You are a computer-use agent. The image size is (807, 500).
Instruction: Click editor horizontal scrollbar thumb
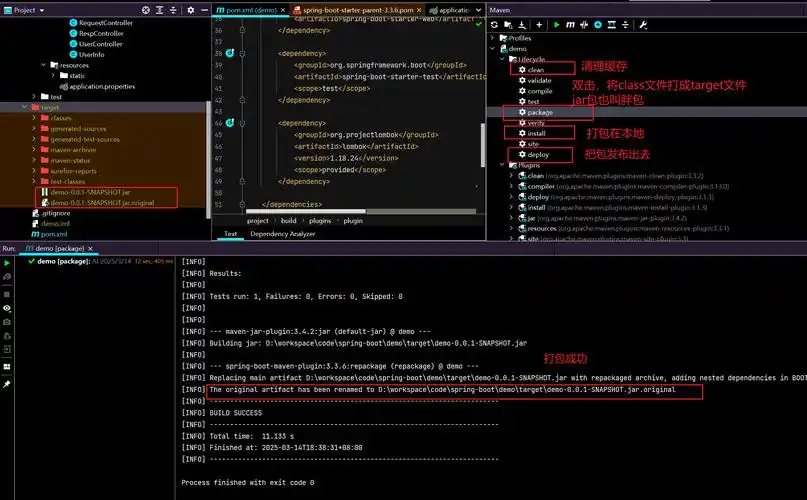[x=306, y=211]
